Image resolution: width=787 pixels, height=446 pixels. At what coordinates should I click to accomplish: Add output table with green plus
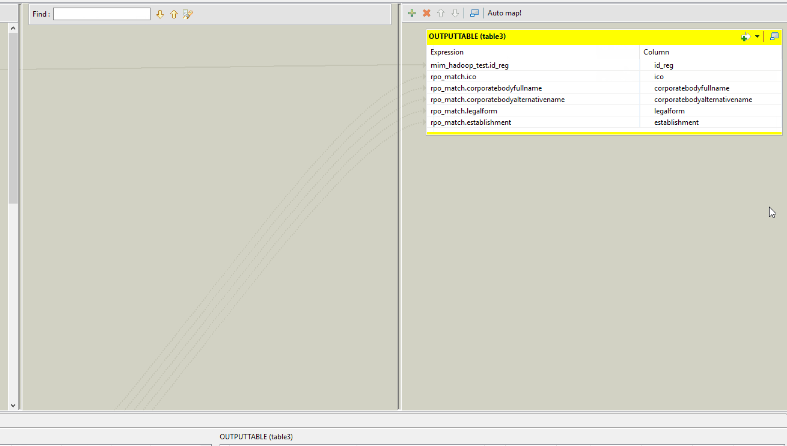pos(412,13)
